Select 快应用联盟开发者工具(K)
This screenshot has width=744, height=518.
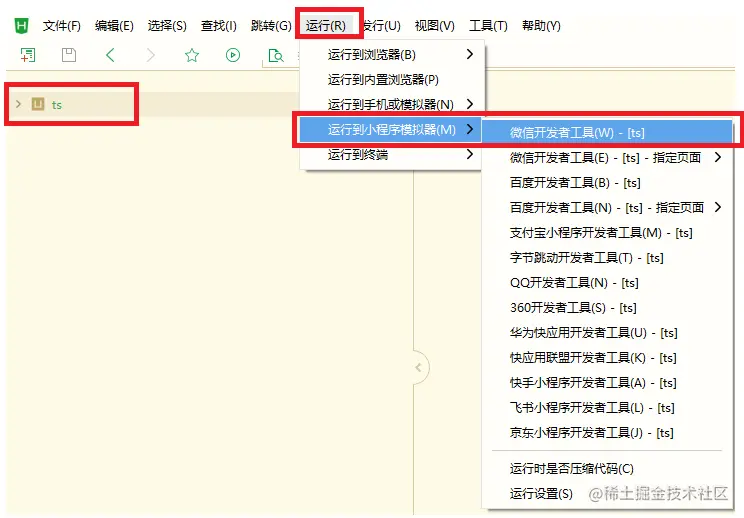coord(607,358)
